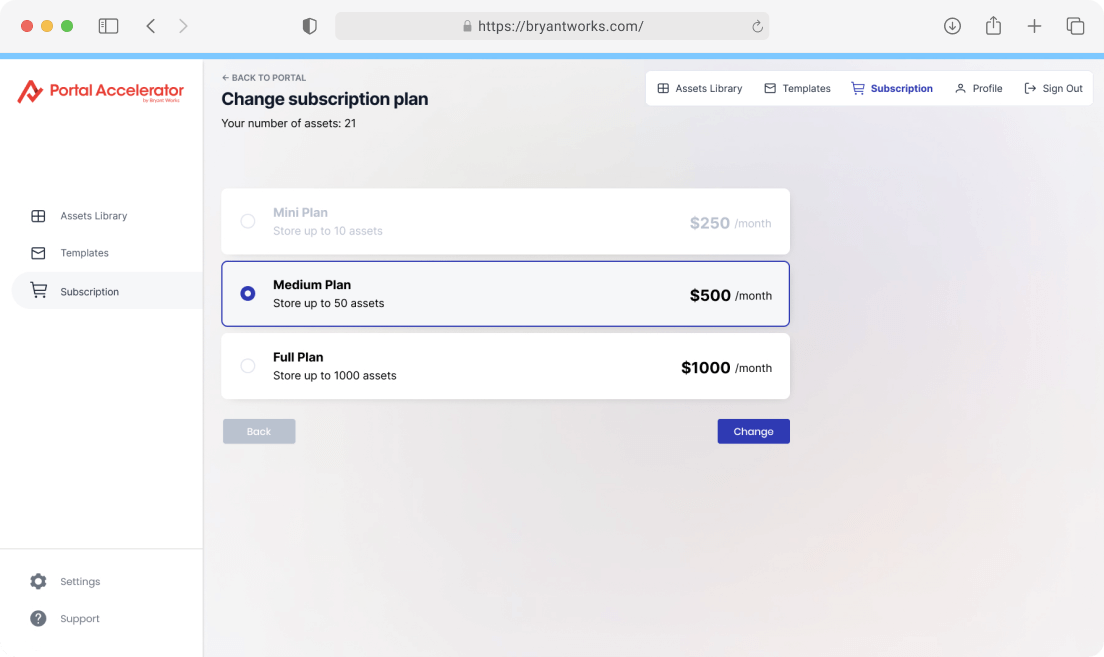Switch to Templates in top navigation
Viewport: 1104px width, 657px height.
pyautogui.click(x=797, y=88)
